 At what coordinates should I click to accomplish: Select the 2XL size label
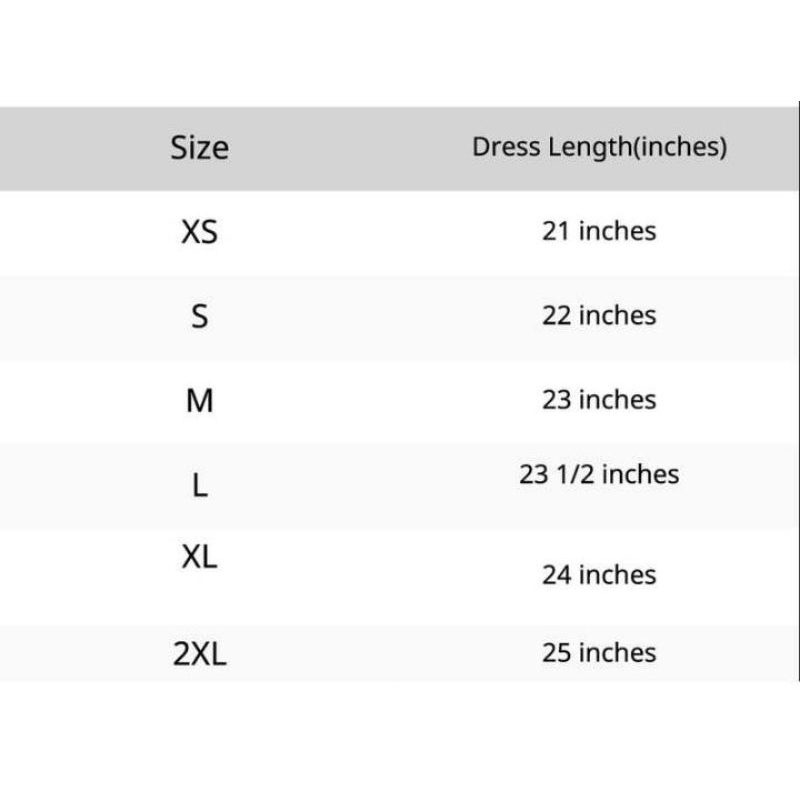[x=199, y=655]
